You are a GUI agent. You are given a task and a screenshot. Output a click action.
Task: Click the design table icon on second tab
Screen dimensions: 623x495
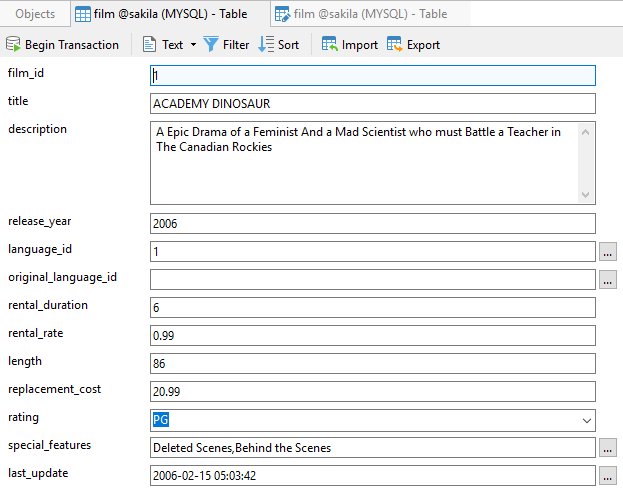tap(282, 14)
